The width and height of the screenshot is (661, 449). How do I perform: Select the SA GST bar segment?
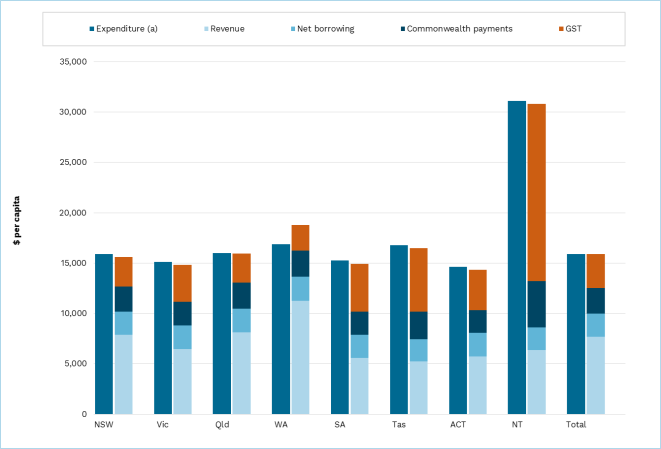tap(360, 288)
